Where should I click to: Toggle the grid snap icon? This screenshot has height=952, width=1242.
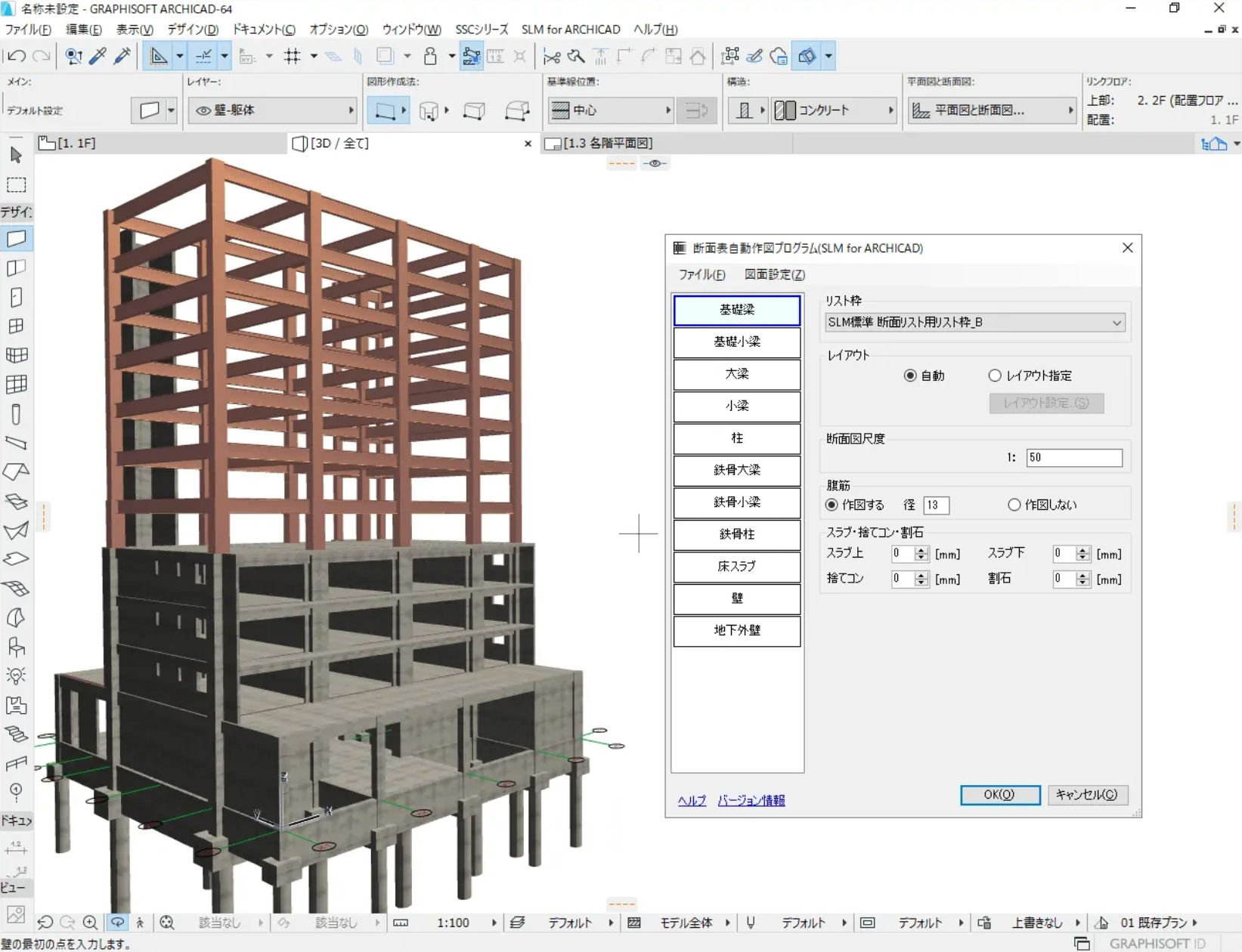[293, 56]
